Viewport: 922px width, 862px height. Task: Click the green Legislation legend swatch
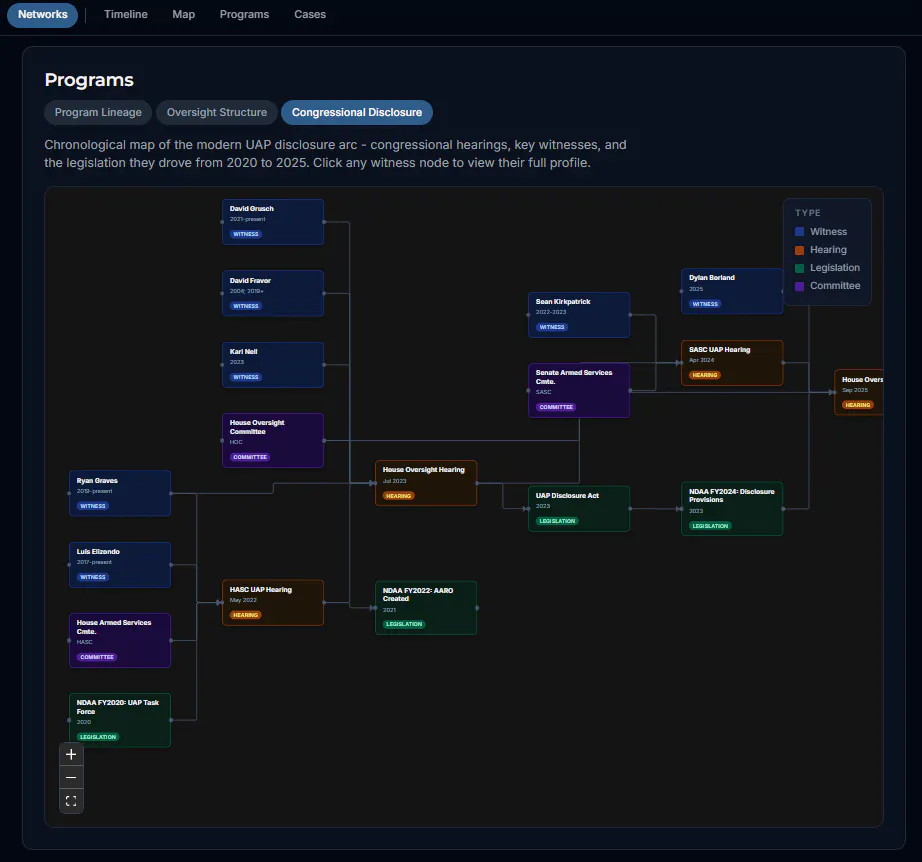point(799,268)
